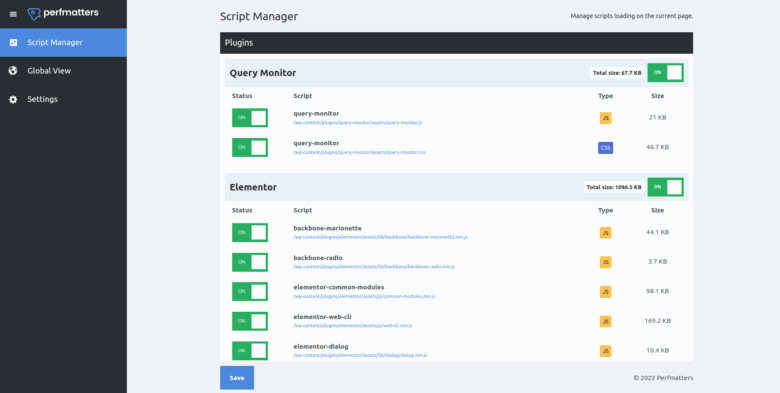This screenshot has height=393, width=780.
Task: Open query-monitor.css file path link
Action: (359, 152)
